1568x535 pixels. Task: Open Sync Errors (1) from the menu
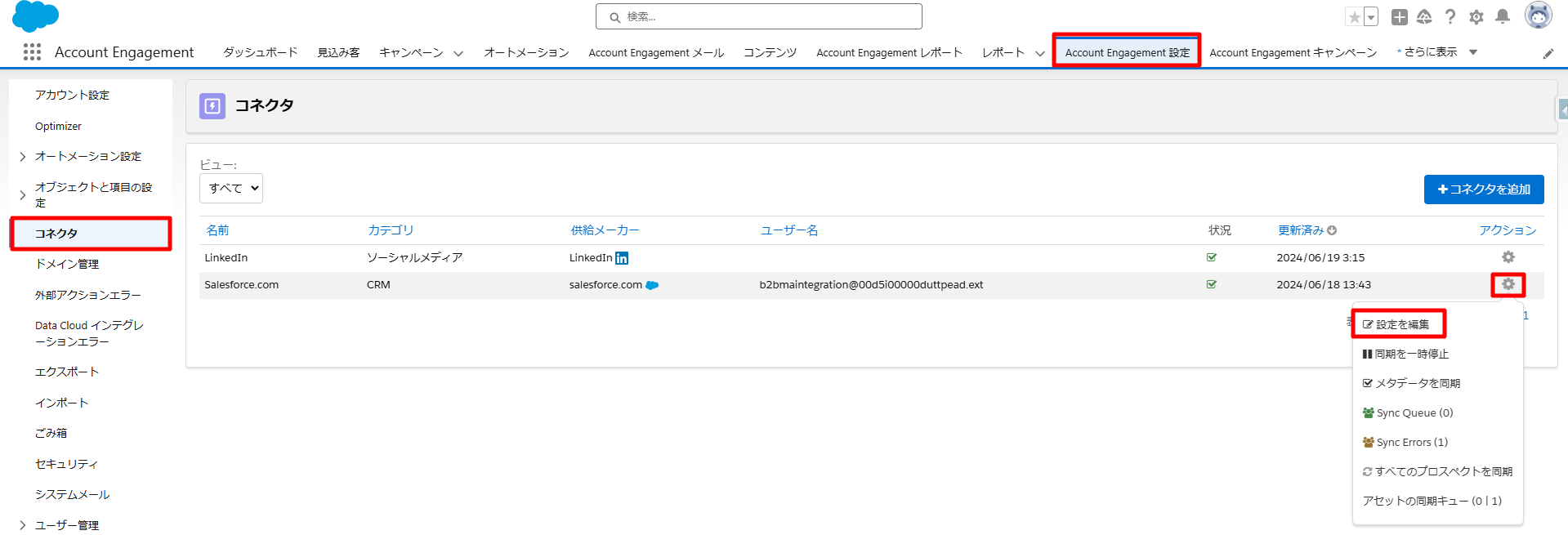coord(1405,442)
